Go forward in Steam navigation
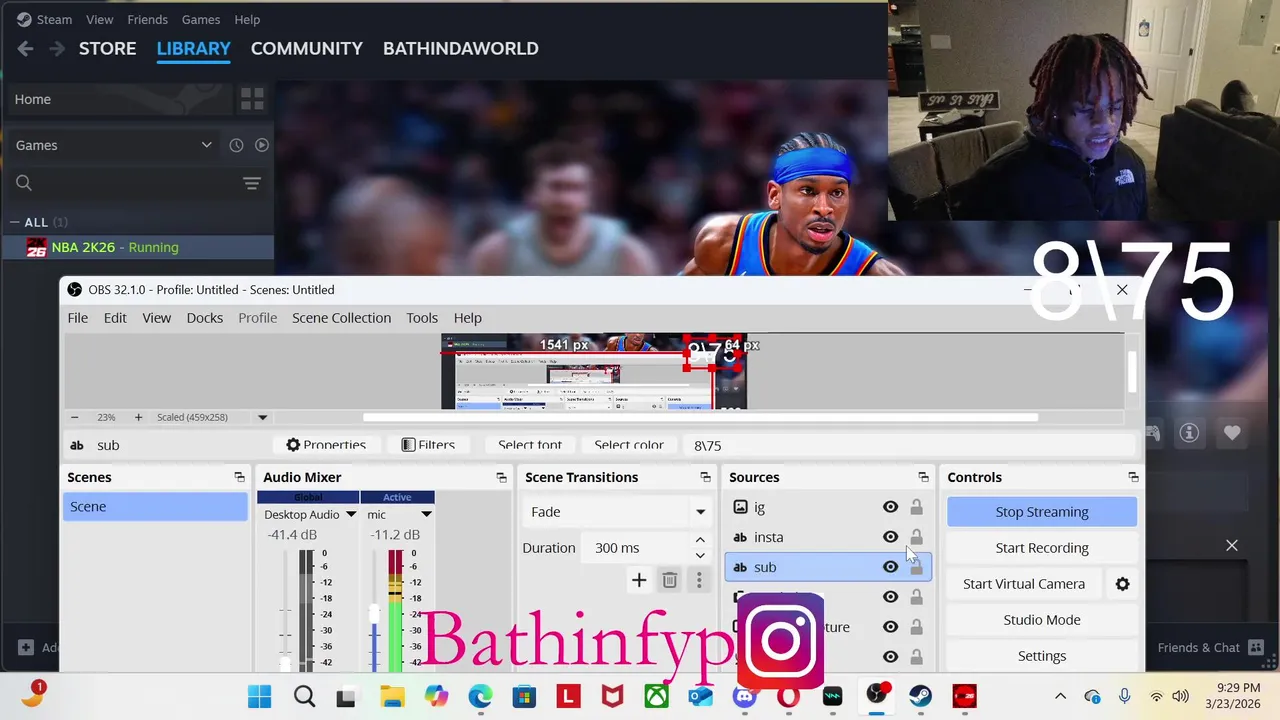 57,48
